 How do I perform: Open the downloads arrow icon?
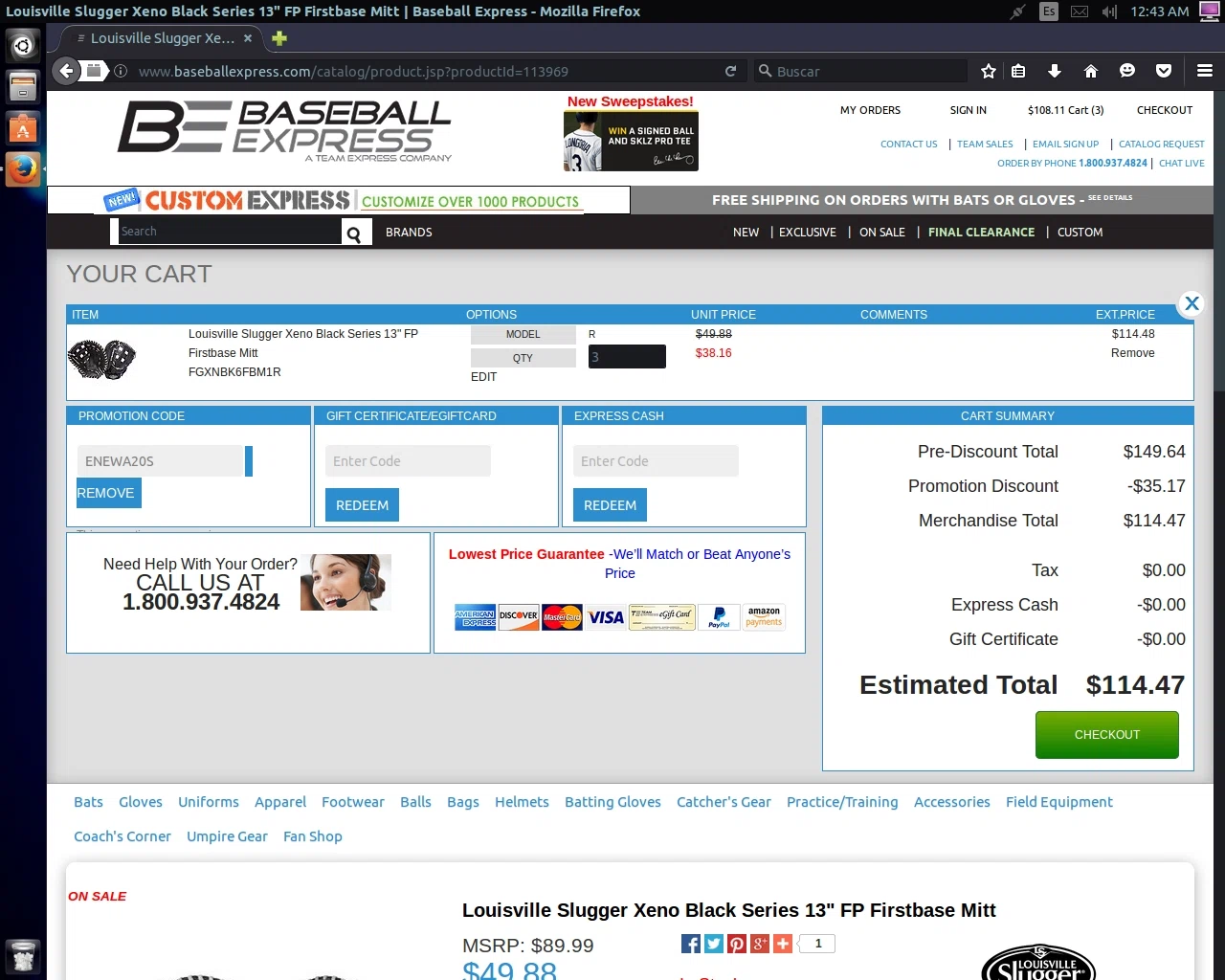[1054, 71]
